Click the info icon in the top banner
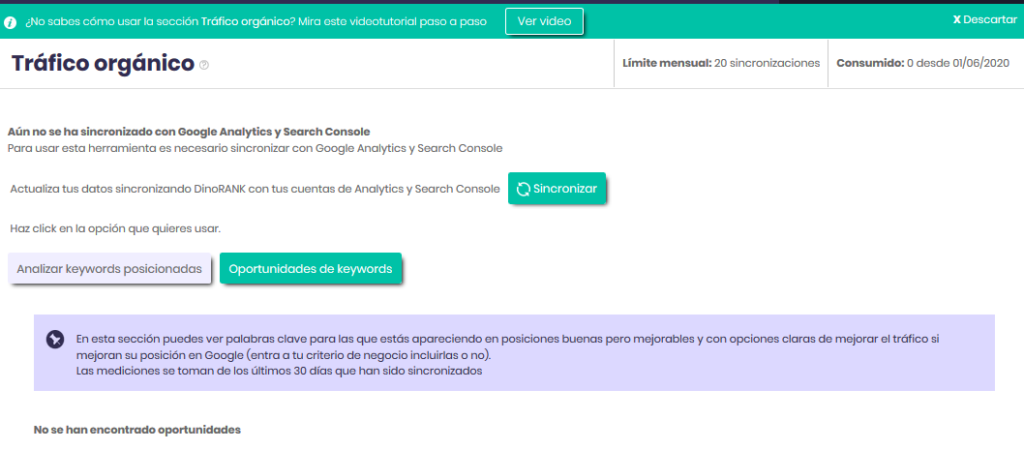The width and height of the screenshot is (1024, 450). [11, 21]
